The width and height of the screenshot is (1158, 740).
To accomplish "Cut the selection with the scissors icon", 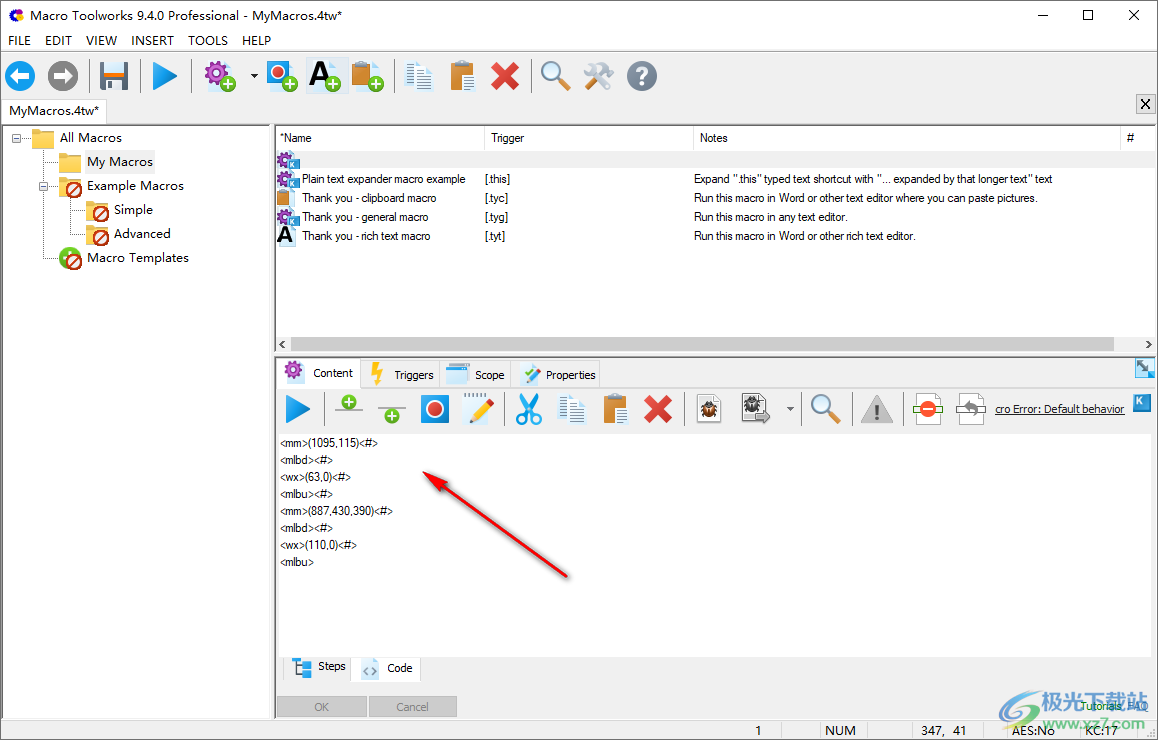I will tap(529, 409).
